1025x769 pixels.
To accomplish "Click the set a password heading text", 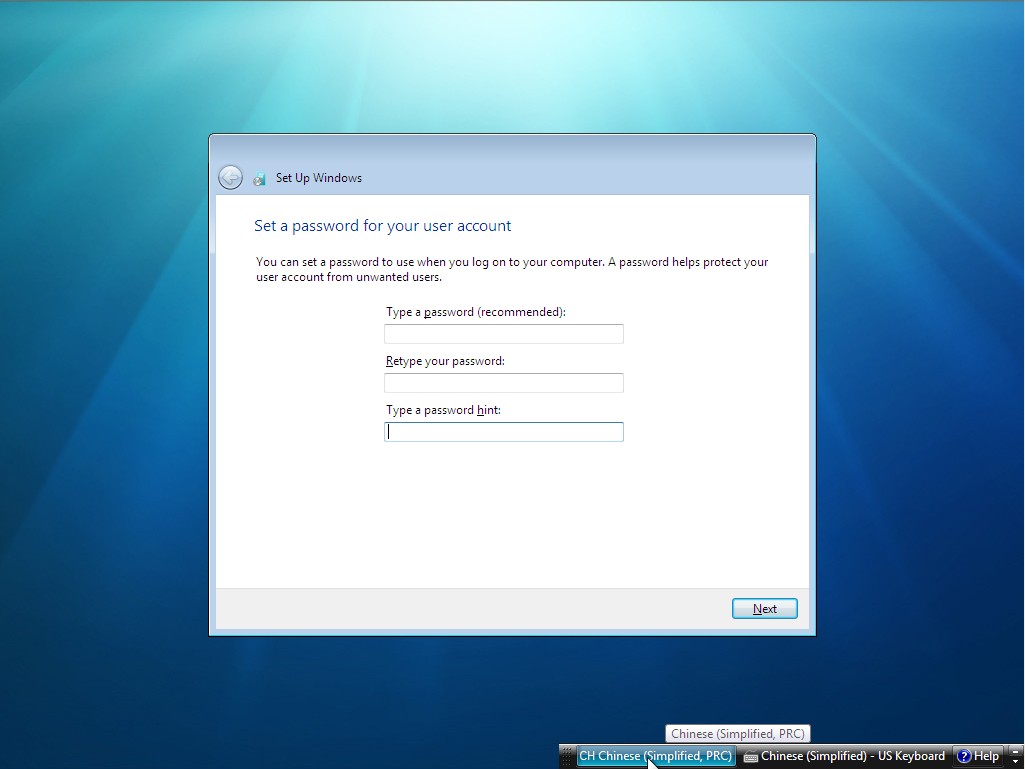I will pos(383,225).
